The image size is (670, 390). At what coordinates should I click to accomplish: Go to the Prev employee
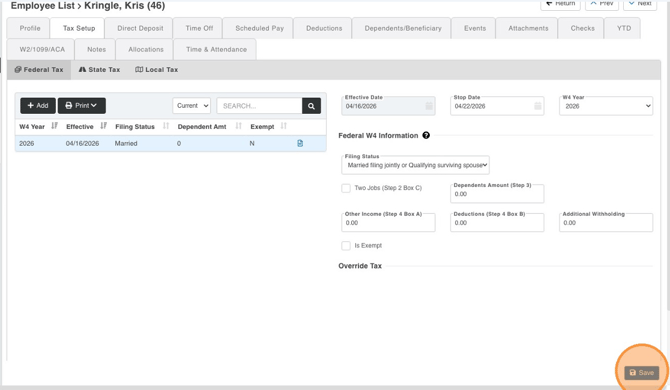click(x=602, y=4)
